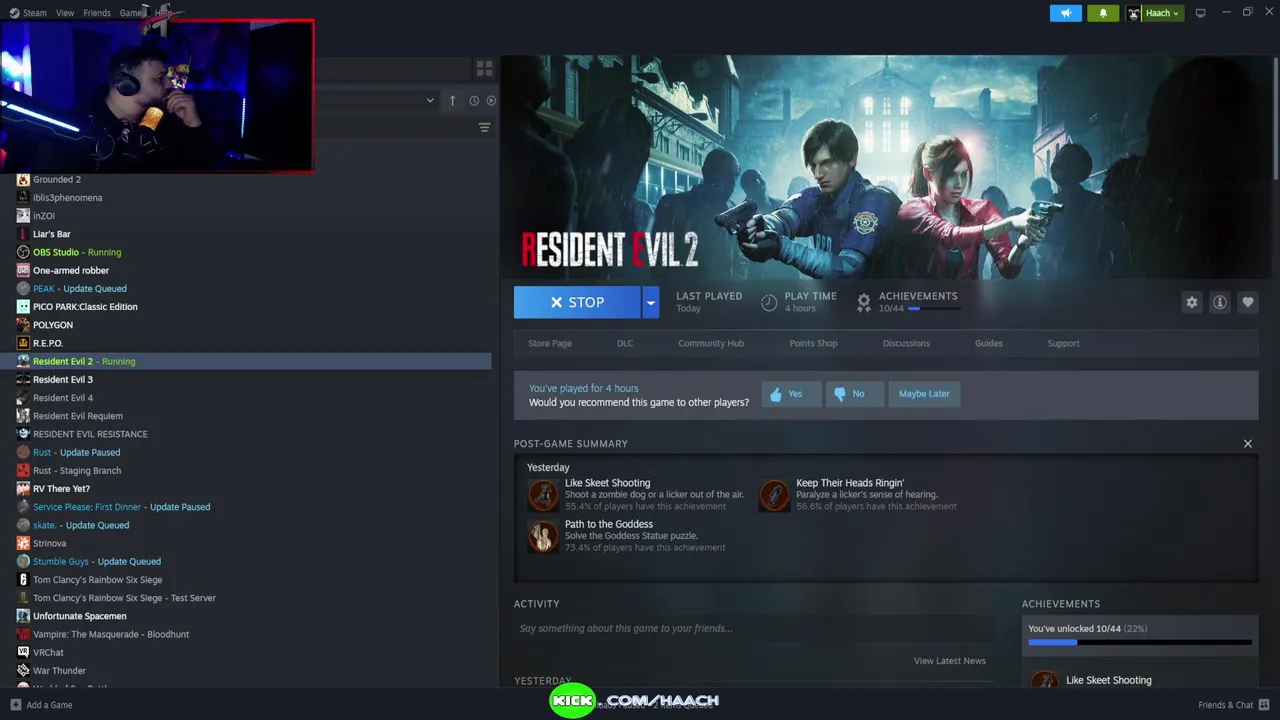
Task: Select Unfortunate Spacemen
Action: click(80, 616)
